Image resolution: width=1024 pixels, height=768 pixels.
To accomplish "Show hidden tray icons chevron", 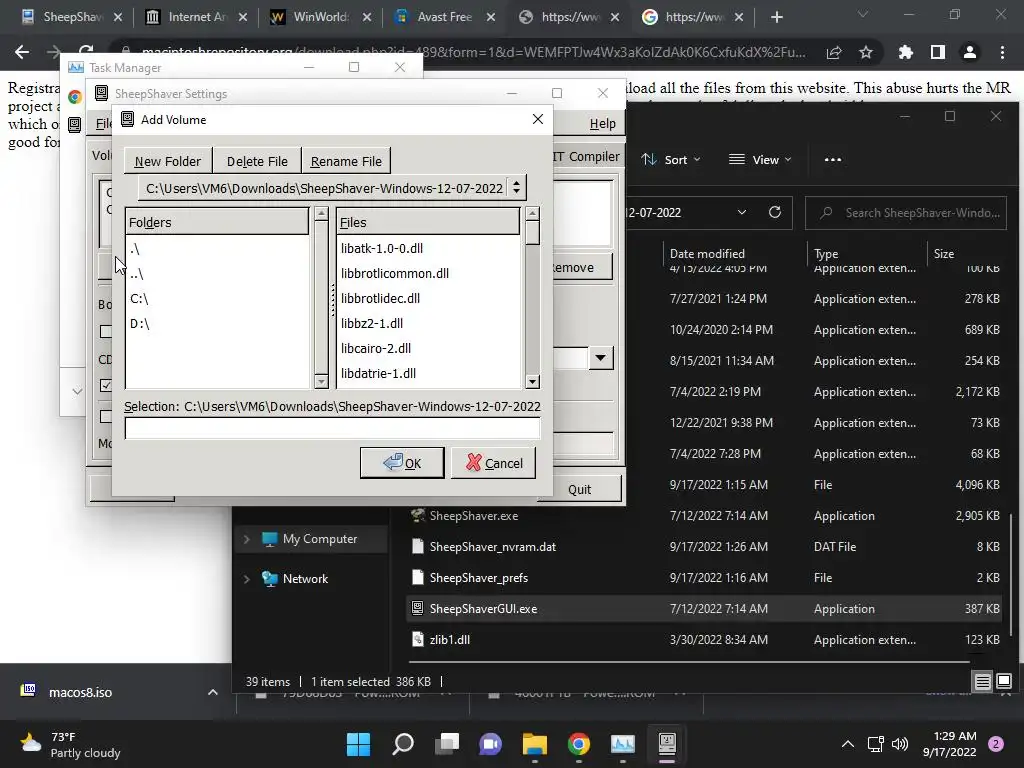I will pos(848,744).
